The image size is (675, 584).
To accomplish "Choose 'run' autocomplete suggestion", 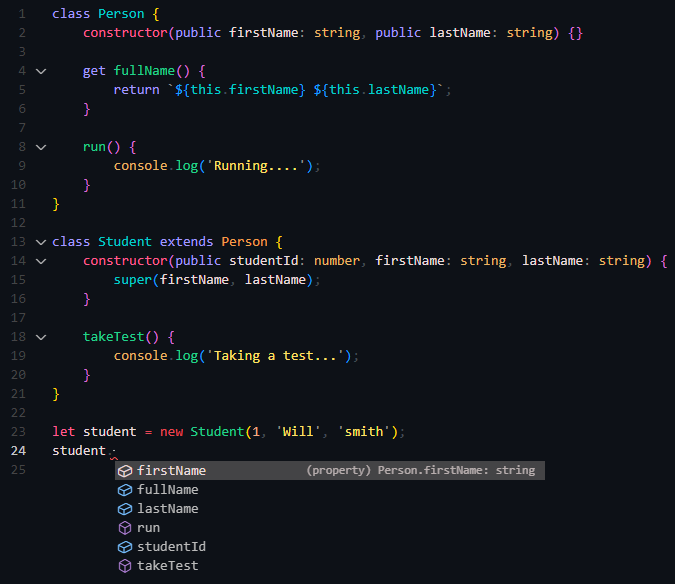I will pos(330,527).
